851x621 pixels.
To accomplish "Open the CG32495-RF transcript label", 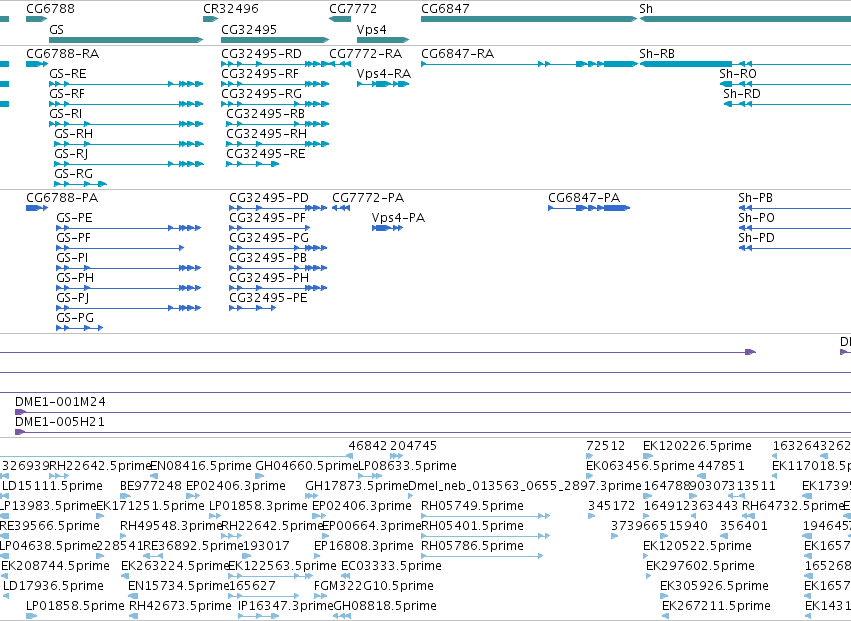I will pos(260,74).
